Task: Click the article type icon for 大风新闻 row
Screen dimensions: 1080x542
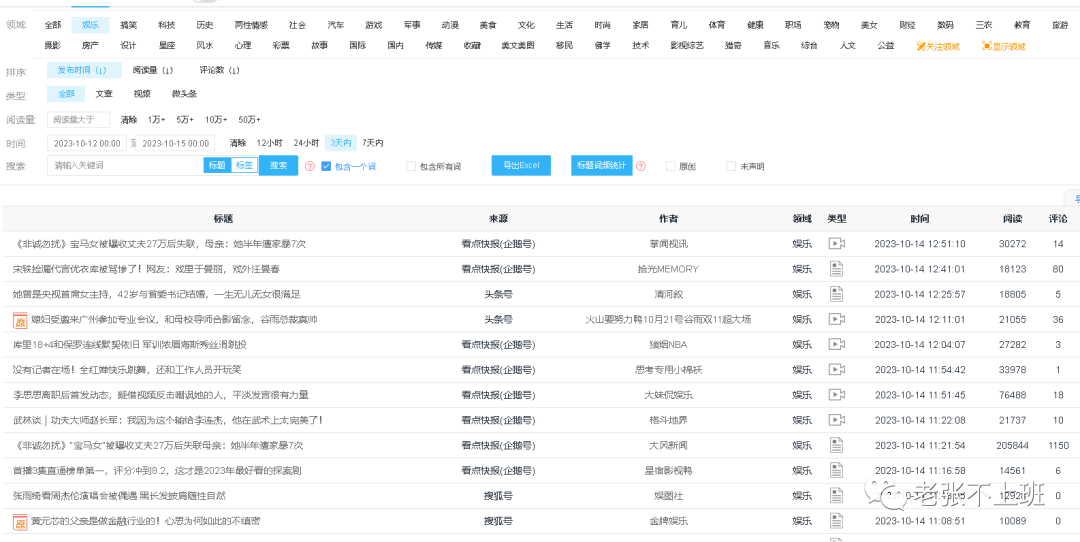Action: point(836,446)
